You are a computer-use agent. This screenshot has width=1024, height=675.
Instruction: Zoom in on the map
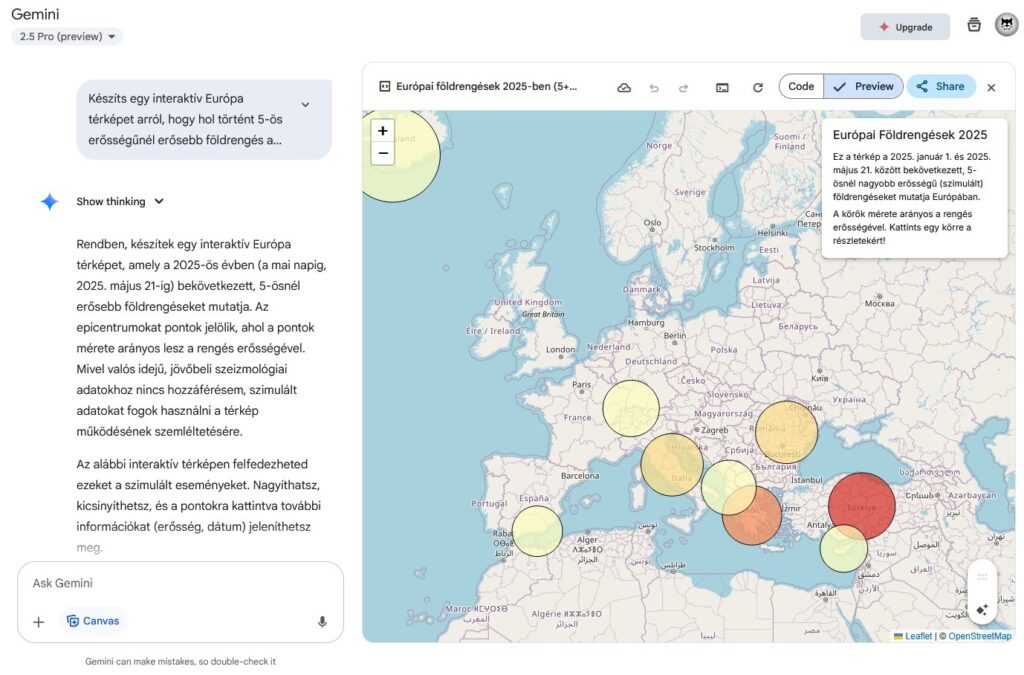[383, 131]
